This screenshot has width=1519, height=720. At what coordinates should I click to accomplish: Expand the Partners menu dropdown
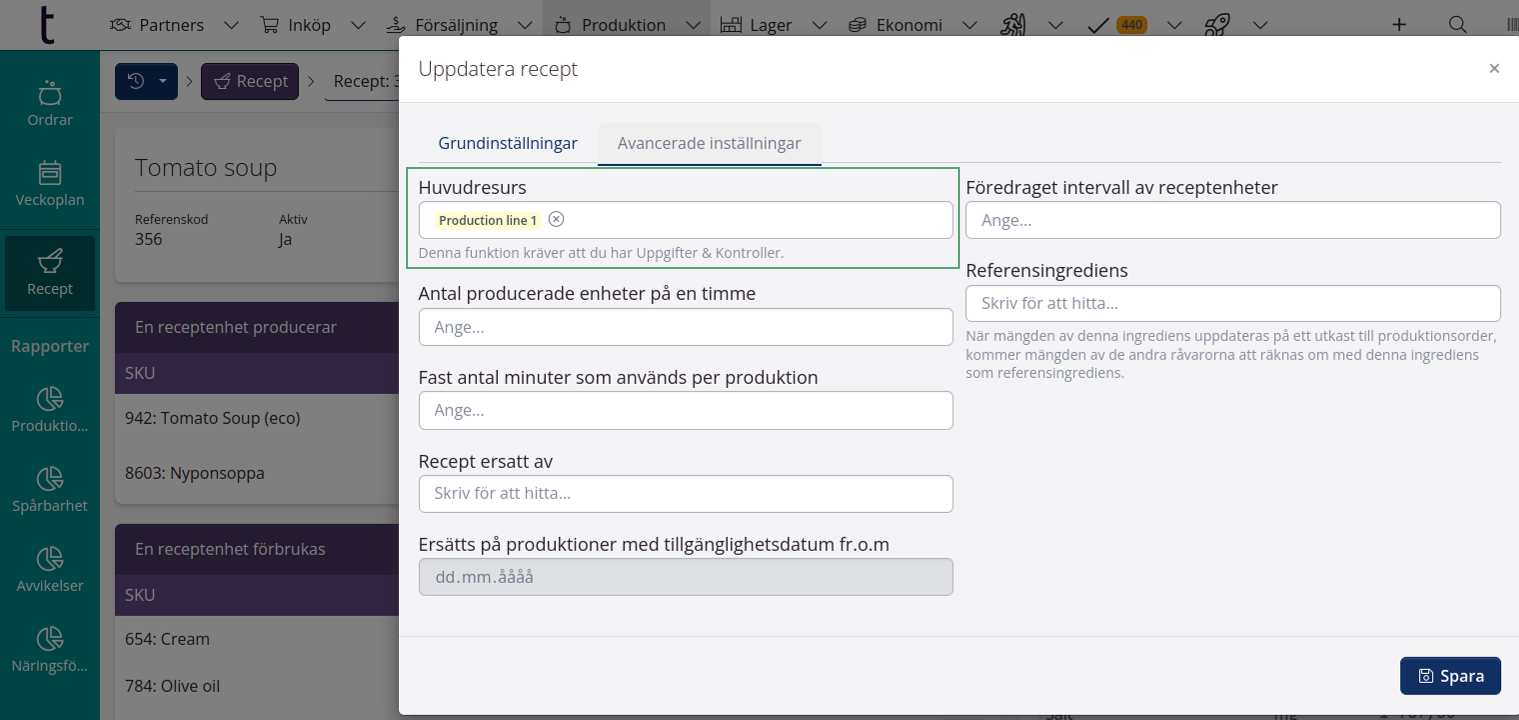[231, 25]
